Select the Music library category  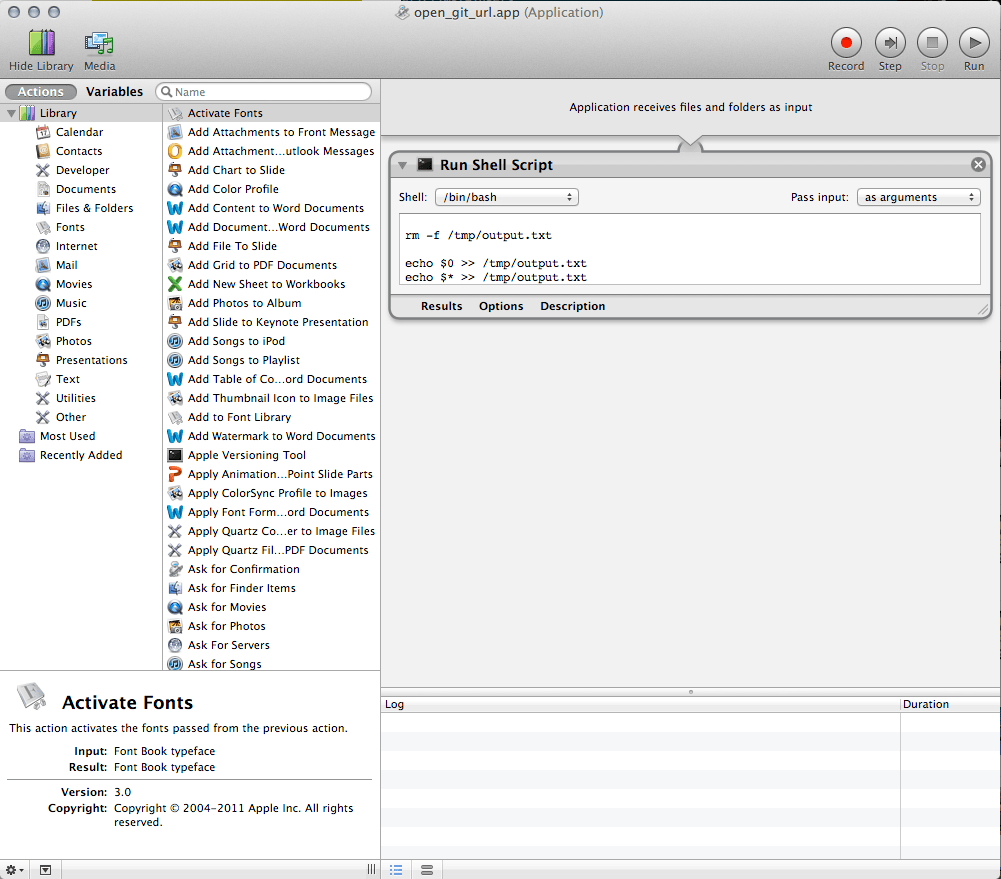click(x=71, y=303)
